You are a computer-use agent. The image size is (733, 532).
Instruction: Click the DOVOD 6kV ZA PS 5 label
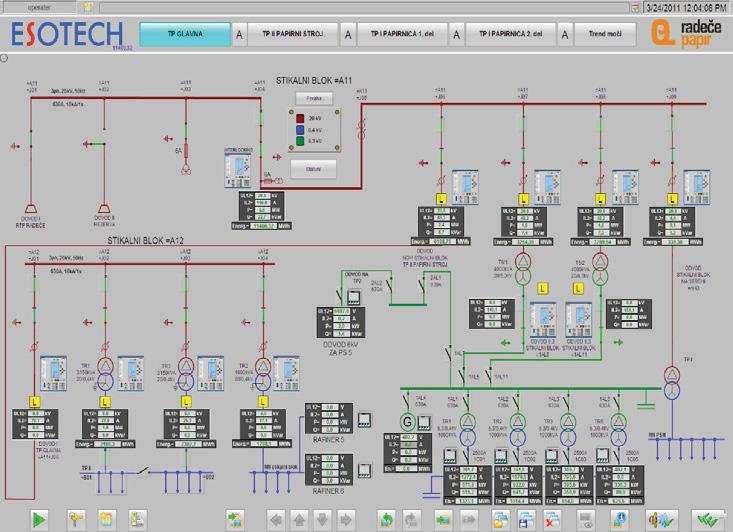click(341, 348)
